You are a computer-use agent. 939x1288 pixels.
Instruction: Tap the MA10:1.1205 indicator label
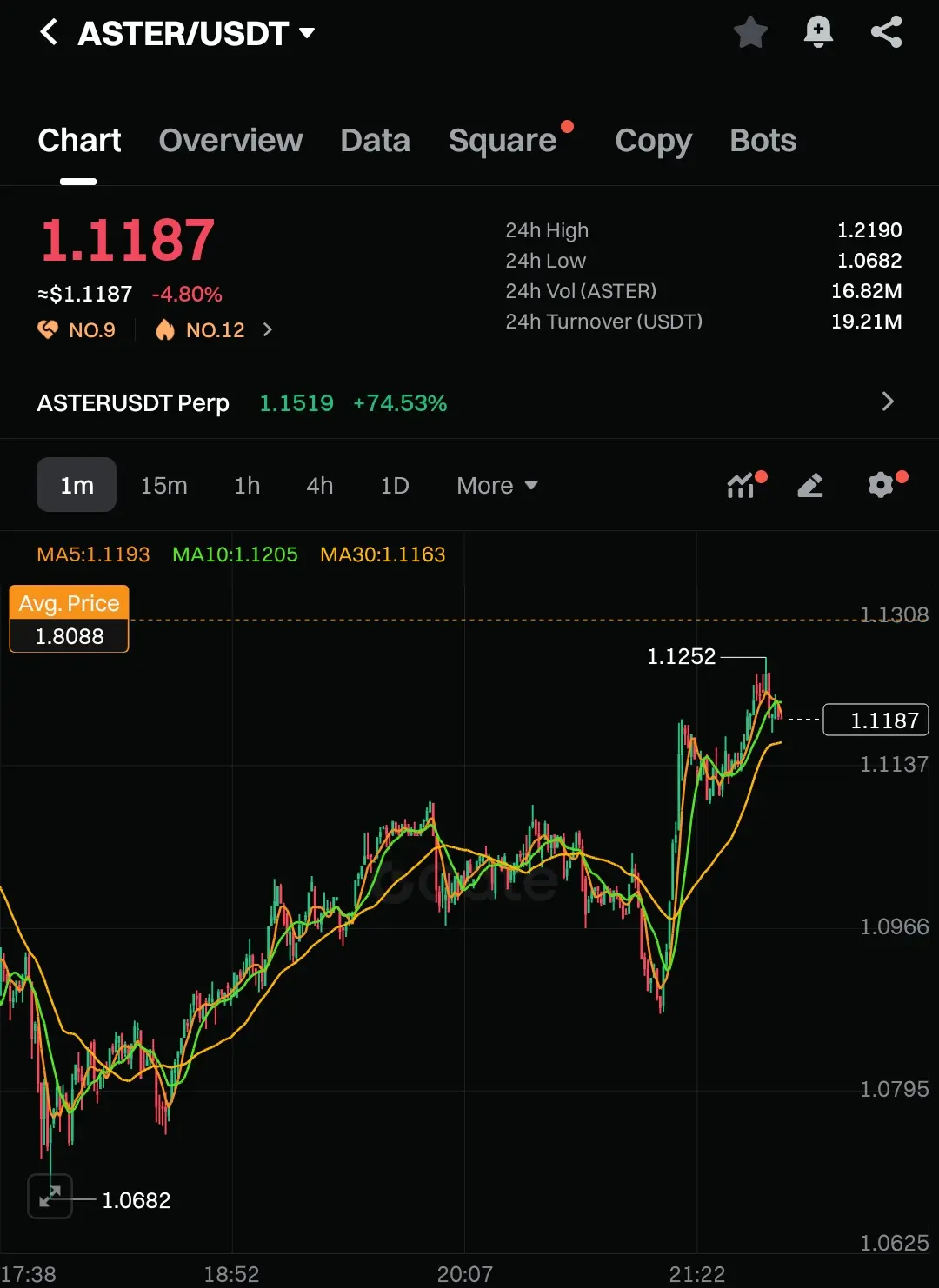coord(235,554)
